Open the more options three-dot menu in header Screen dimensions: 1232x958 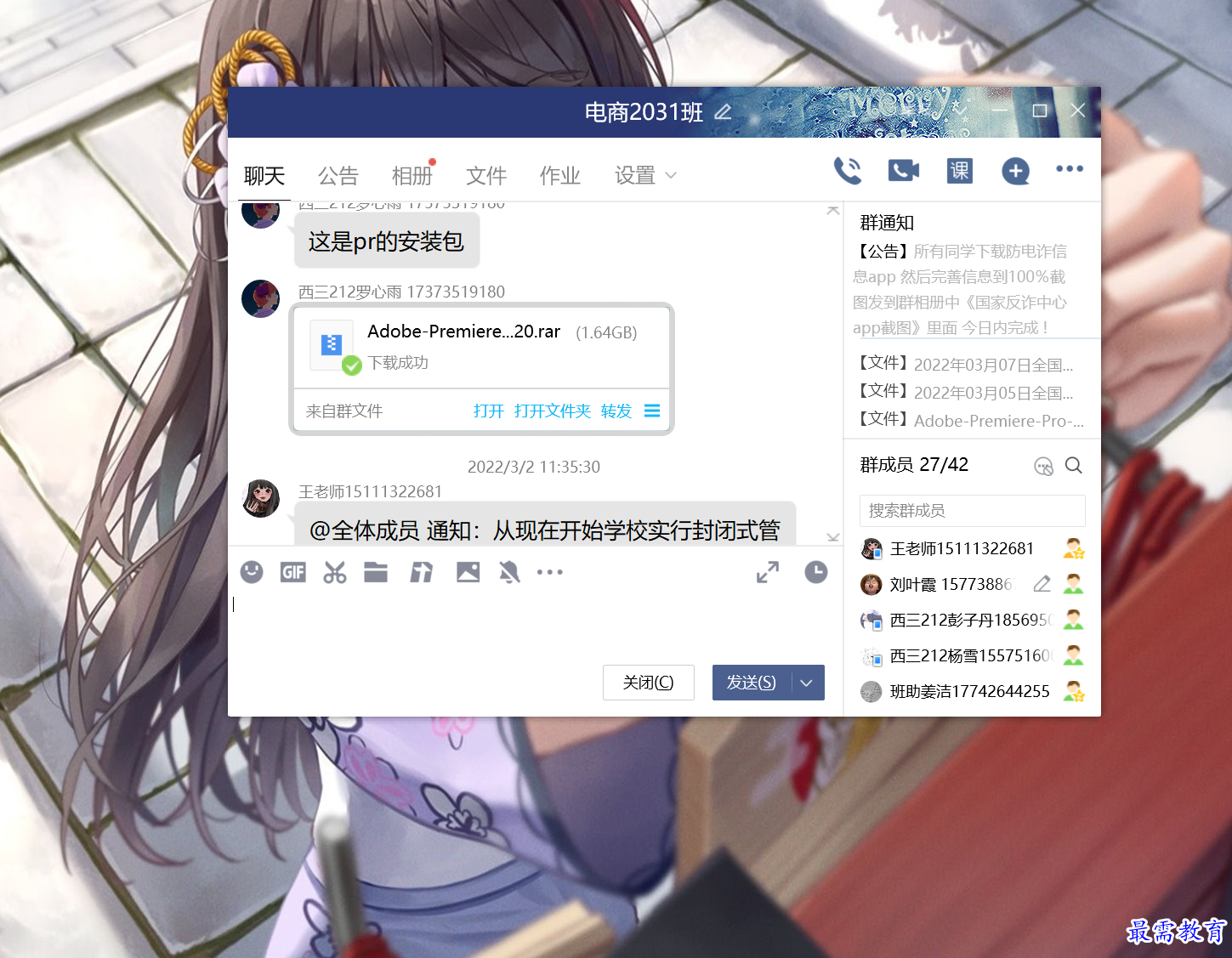(1070, 168)
